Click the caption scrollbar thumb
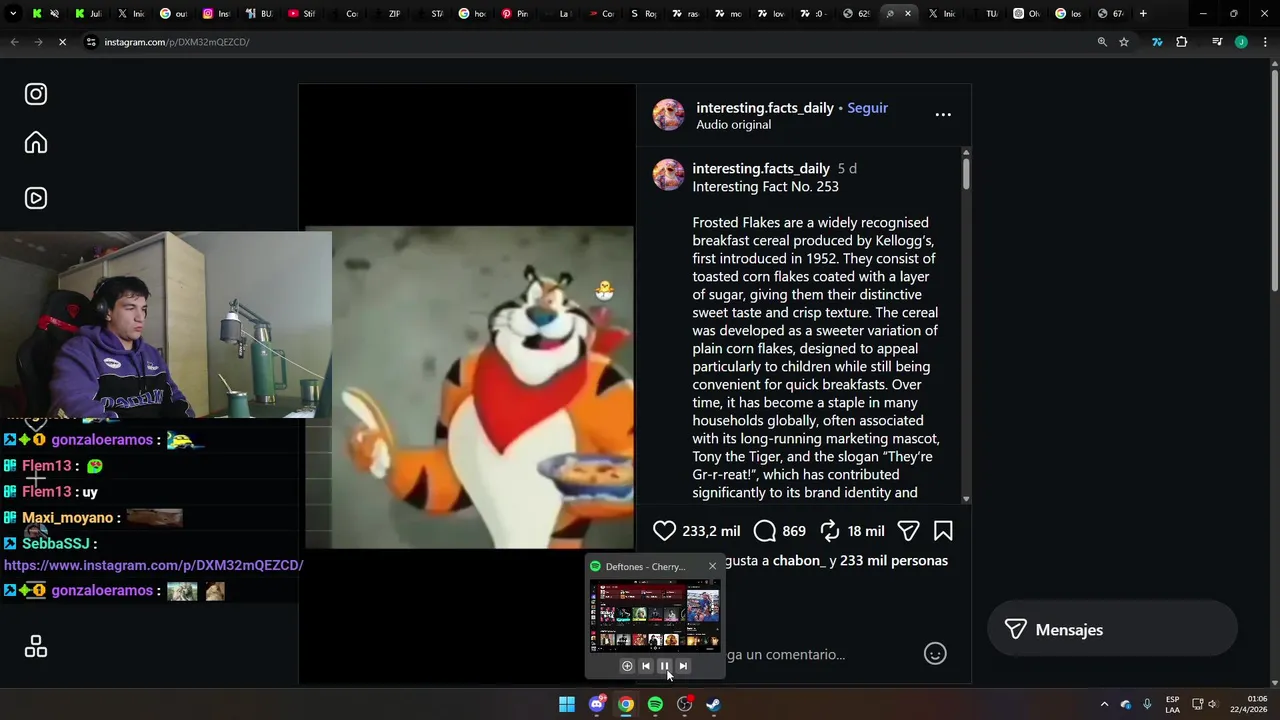The width and height of the screenshot is (1280, 720). tap(966, 172)
